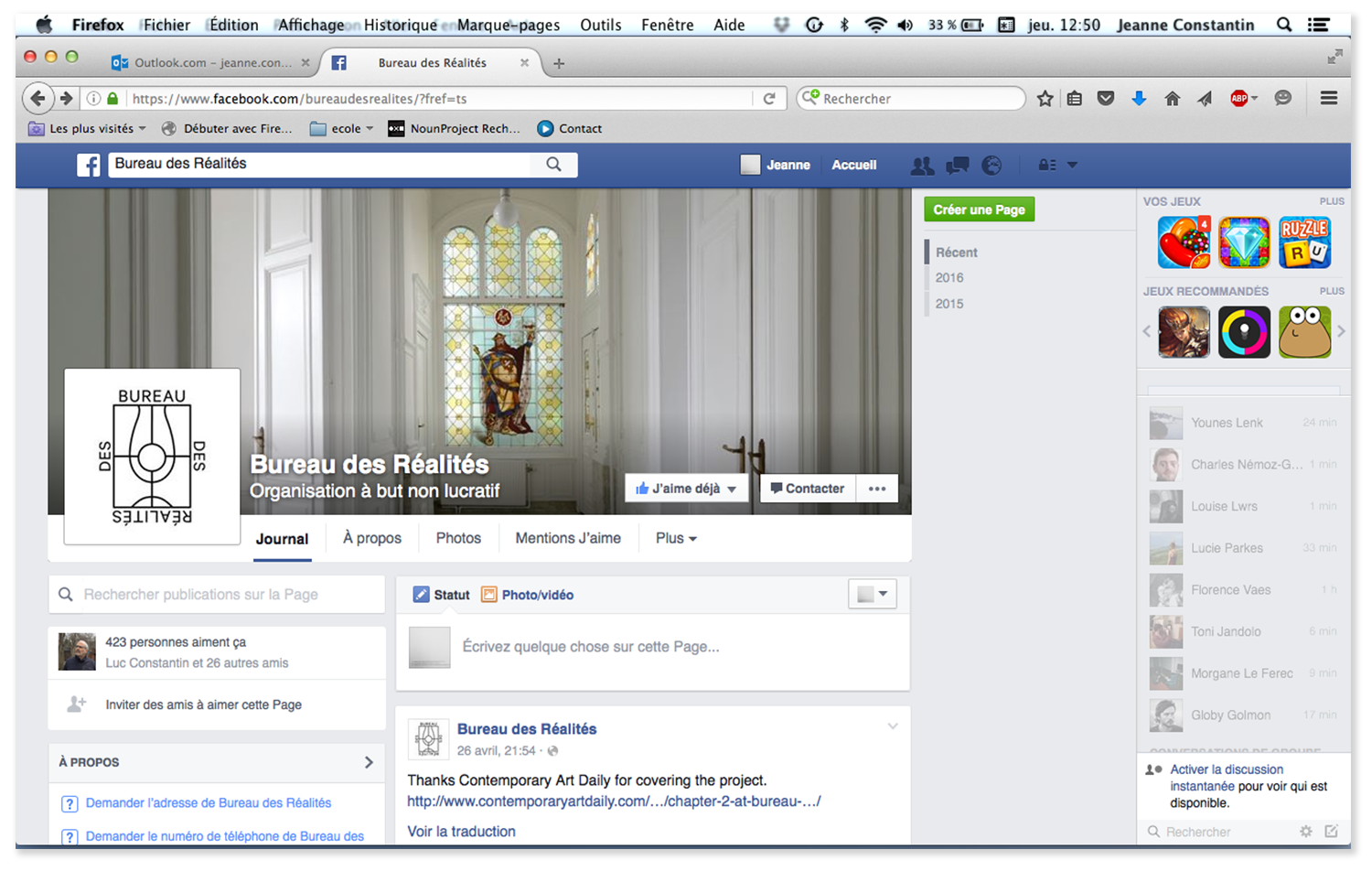Screen dimensions: 1372x871
Task: Expand the À PROPOS section chevron
Action: coord(369,762)
